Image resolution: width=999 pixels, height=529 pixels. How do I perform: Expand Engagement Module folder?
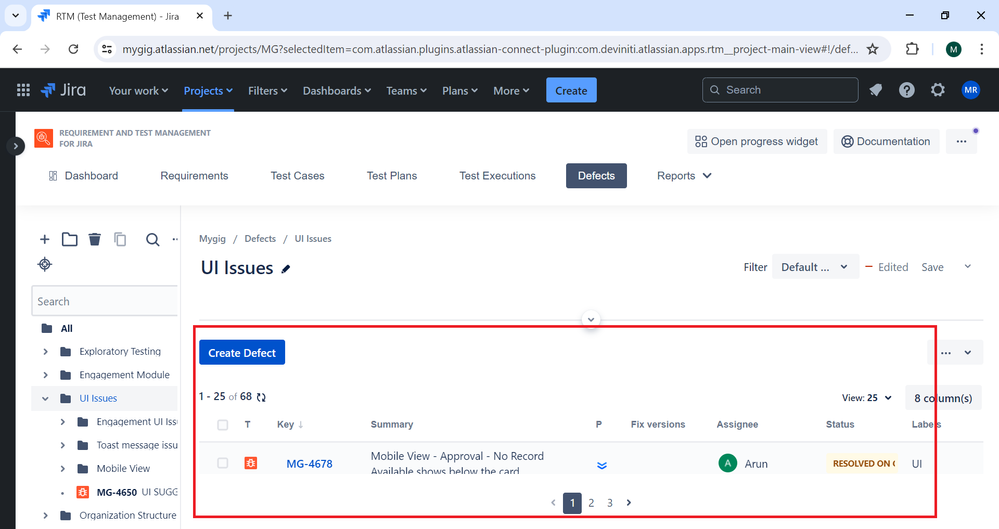(x=45, y=375)
